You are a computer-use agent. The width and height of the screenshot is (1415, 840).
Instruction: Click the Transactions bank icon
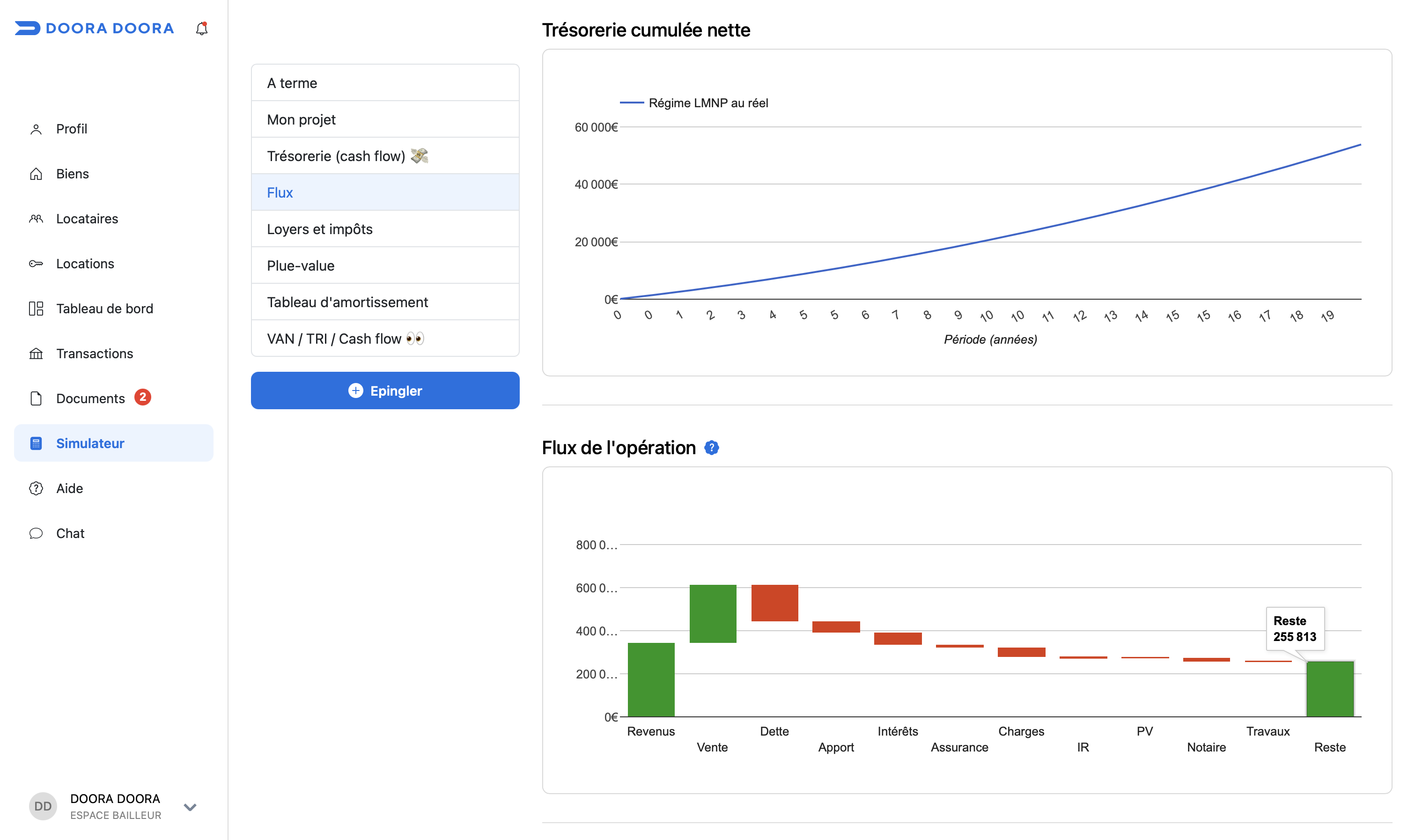(36, 354)
